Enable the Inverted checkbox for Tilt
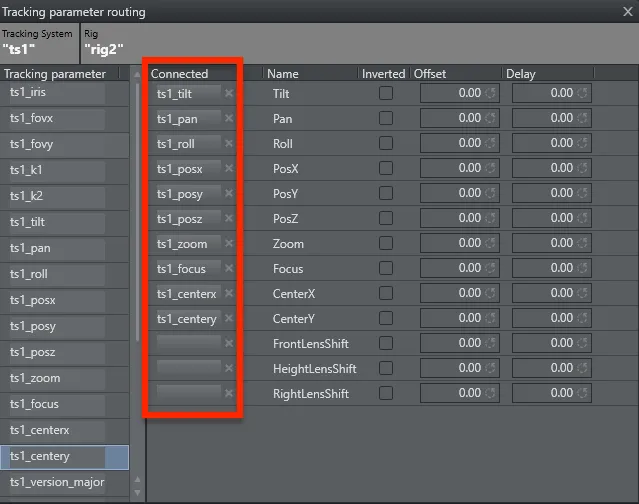 click(386, 93)
